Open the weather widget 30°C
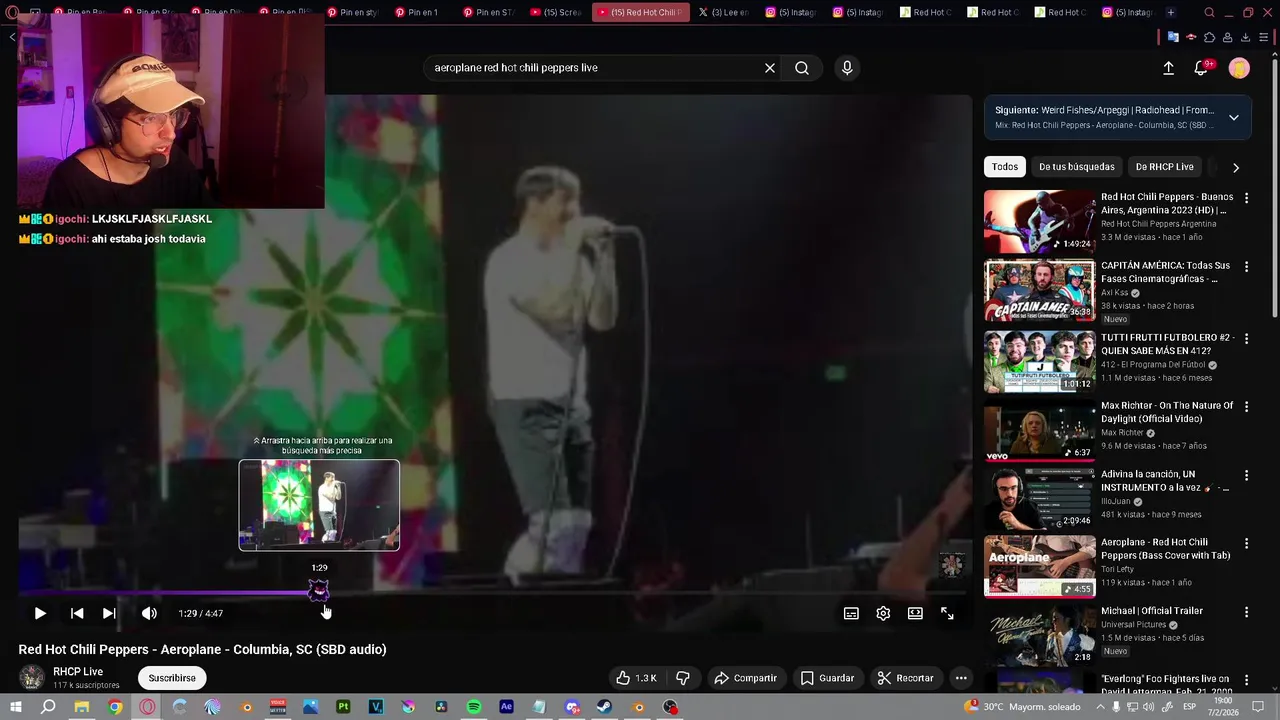Viewport: 1280px width, 720px height. tap(1024, 707)
